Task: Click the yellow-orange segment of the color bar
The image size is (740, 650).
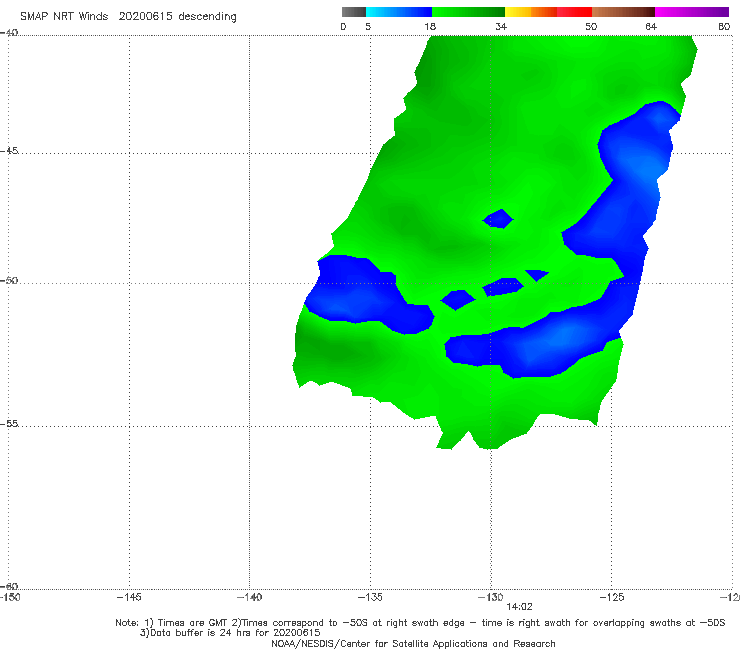Action: [531, 12]
